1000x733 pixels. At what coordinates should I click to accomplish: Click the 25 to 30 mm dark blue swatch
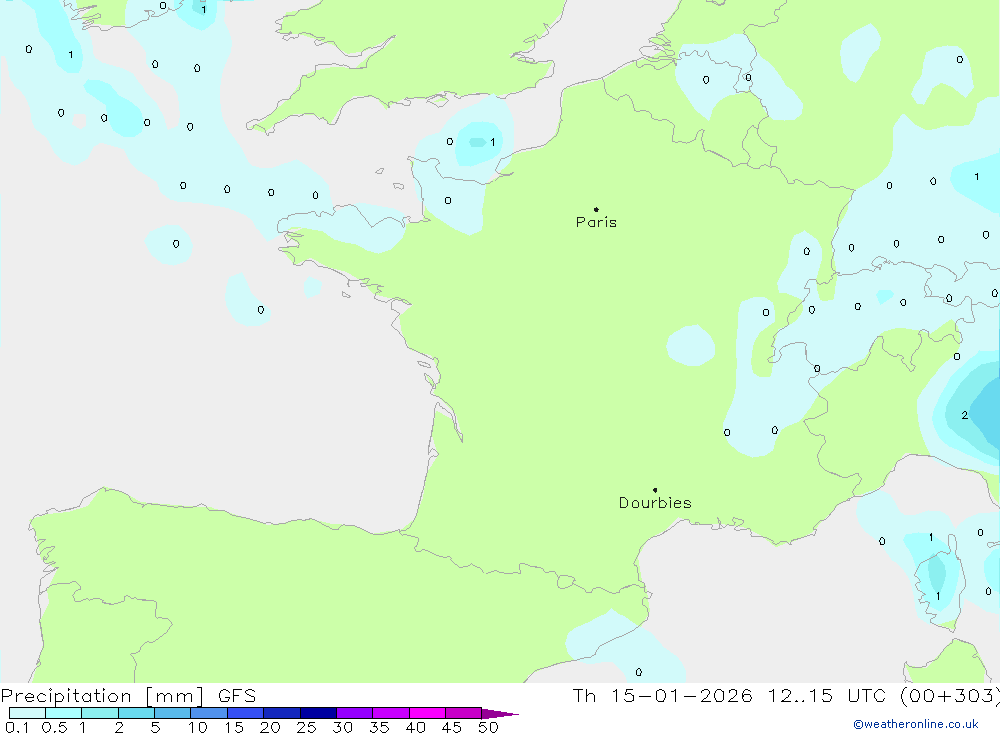[318, 713]
